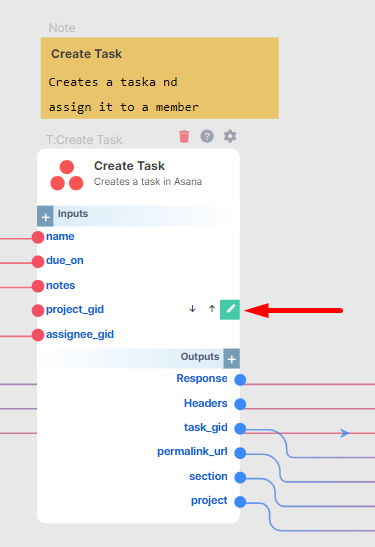Move project_gid input up
This screenshot has height=547, width=375.
coord(212,309)
